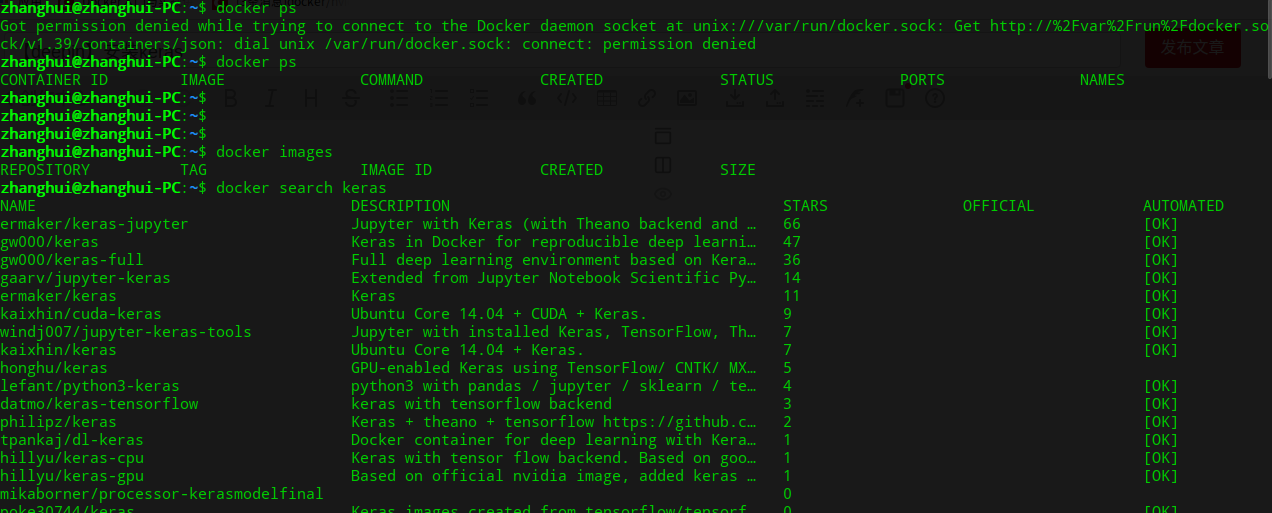Click the save icon in editor toolbar
This screenshot has height=513, width=1272.
coord(895,98)
